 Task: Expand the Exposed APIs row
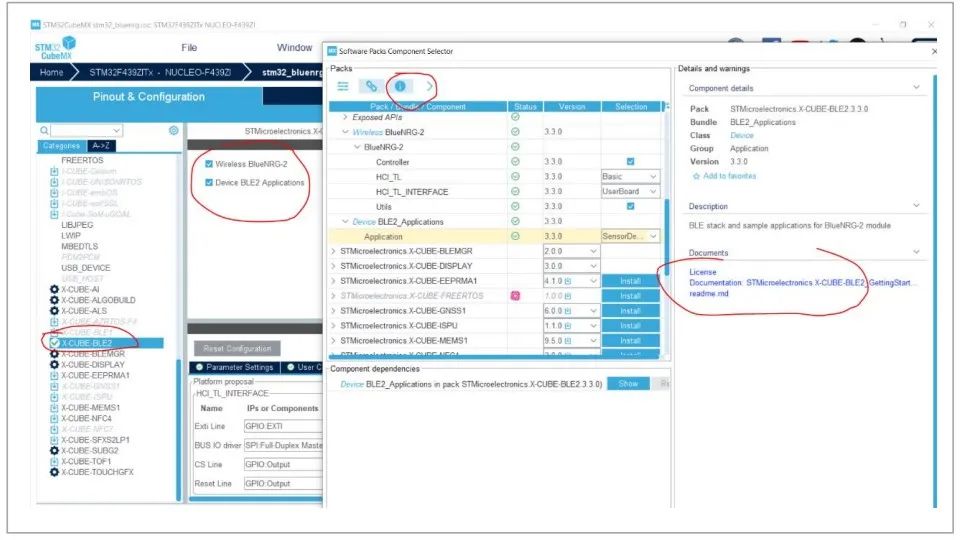[x=345, y=116]
